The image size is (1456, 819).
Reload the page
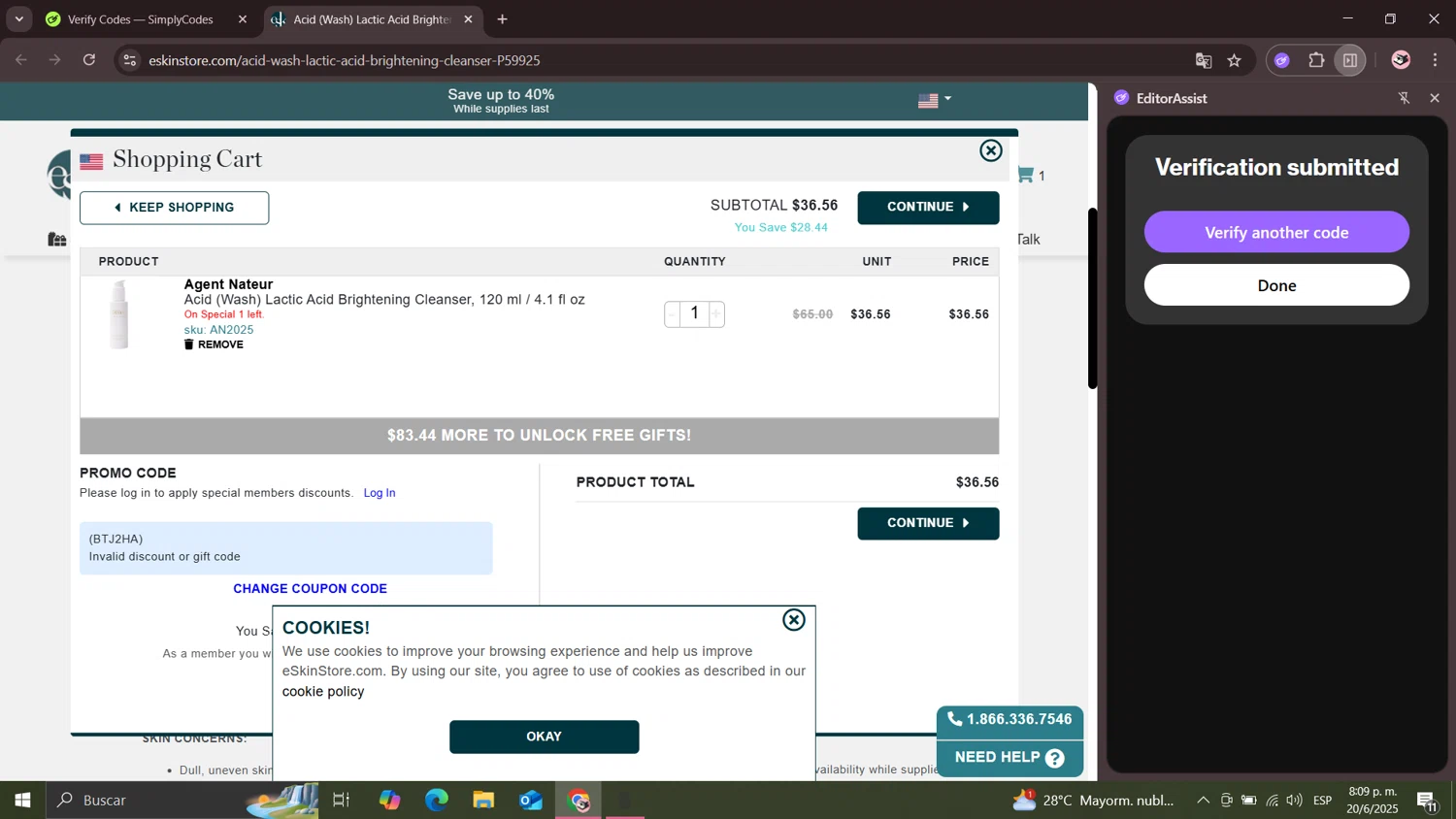pos(89,60)
